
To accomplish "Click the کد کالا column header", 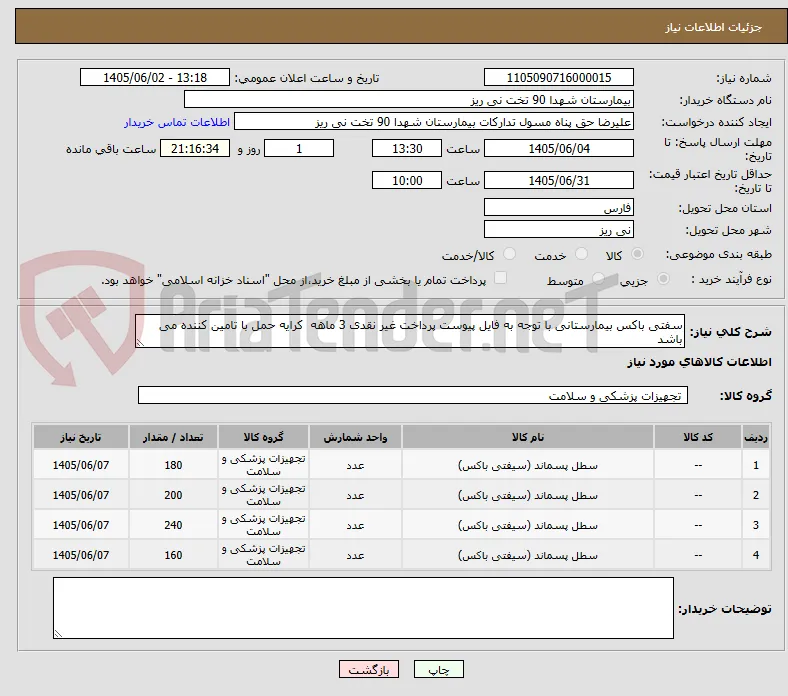I will 698,437.
